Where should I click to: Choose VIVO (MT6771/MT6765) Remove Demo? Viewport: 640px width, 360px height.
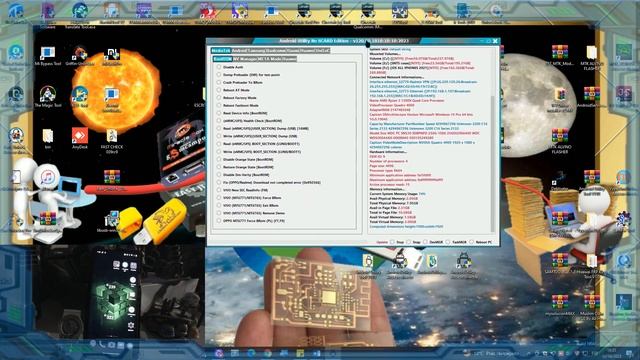click(251, 213)
